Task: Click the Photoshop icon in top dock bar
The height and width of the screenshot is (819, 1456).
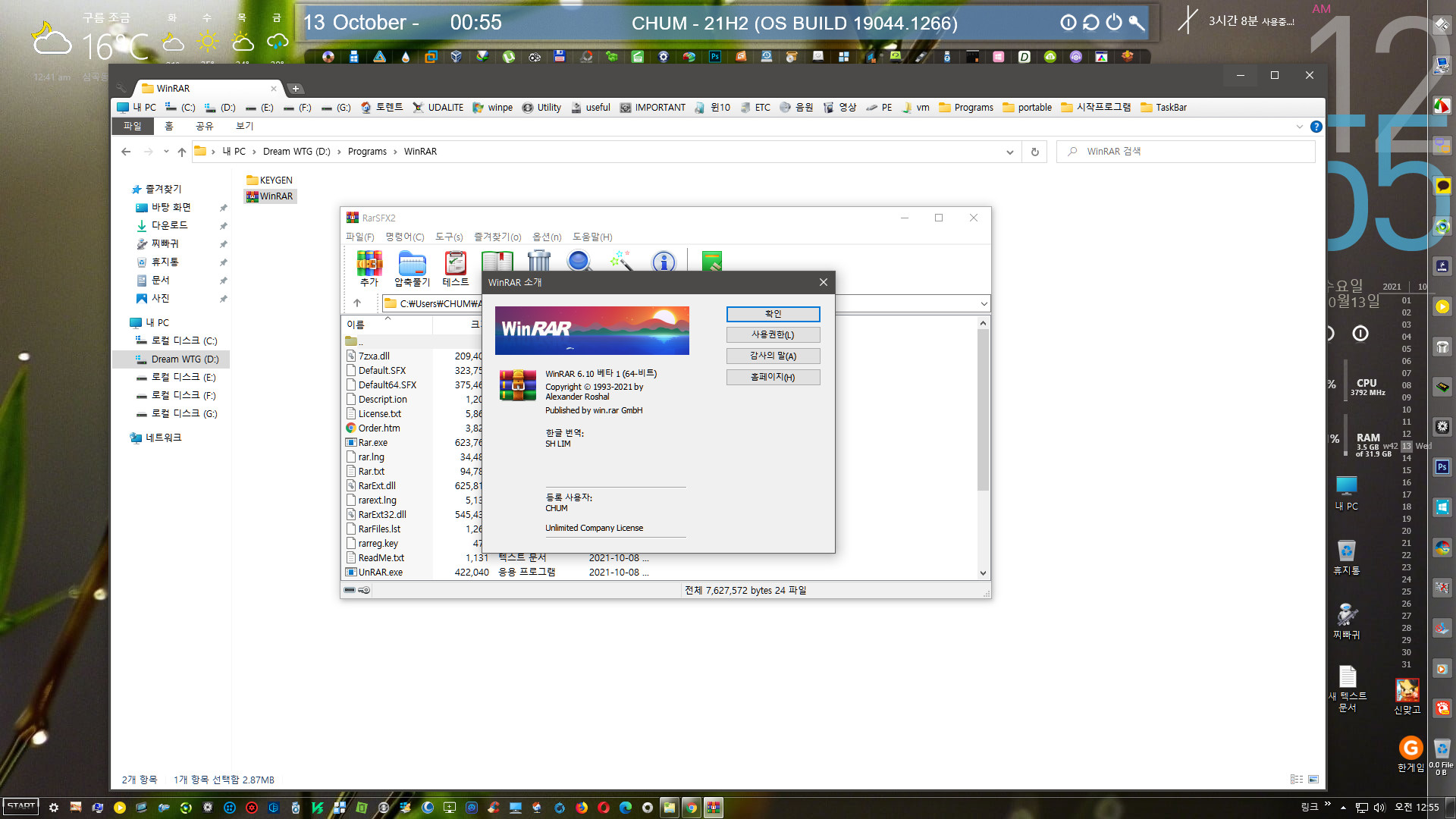Action: pos(715,57)
